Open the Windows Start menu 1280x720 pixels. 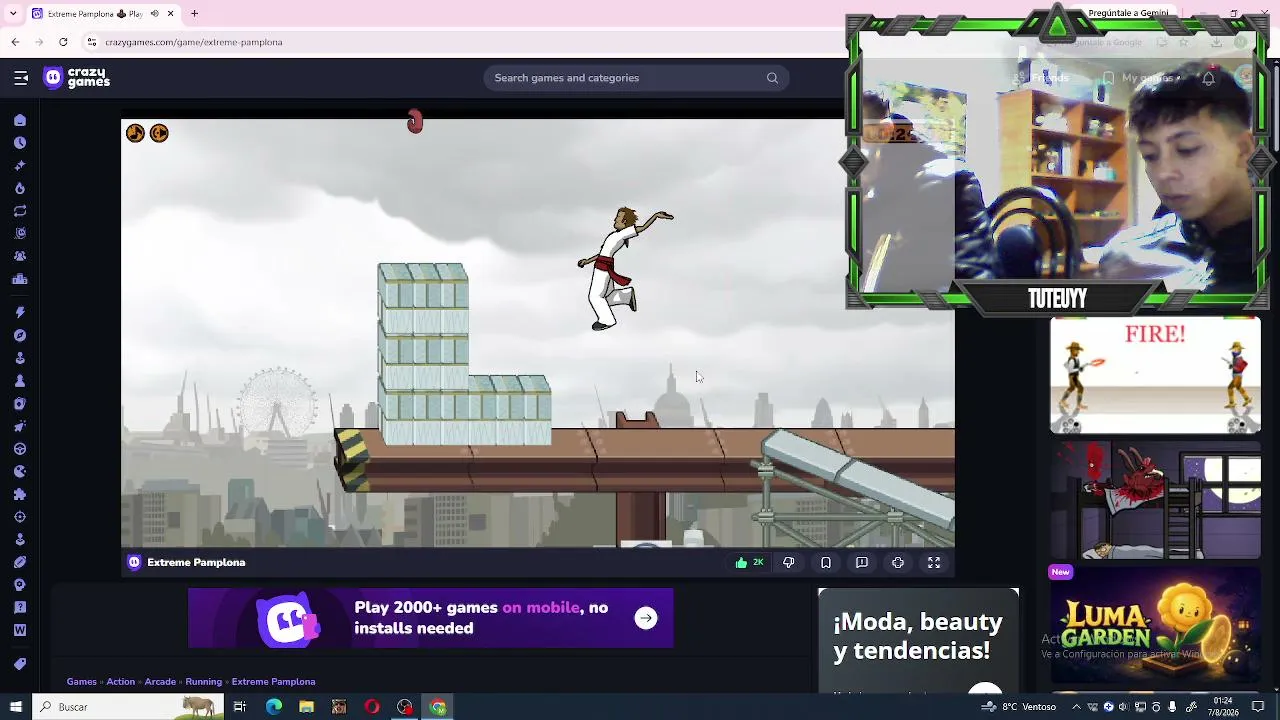pos(15,707)
